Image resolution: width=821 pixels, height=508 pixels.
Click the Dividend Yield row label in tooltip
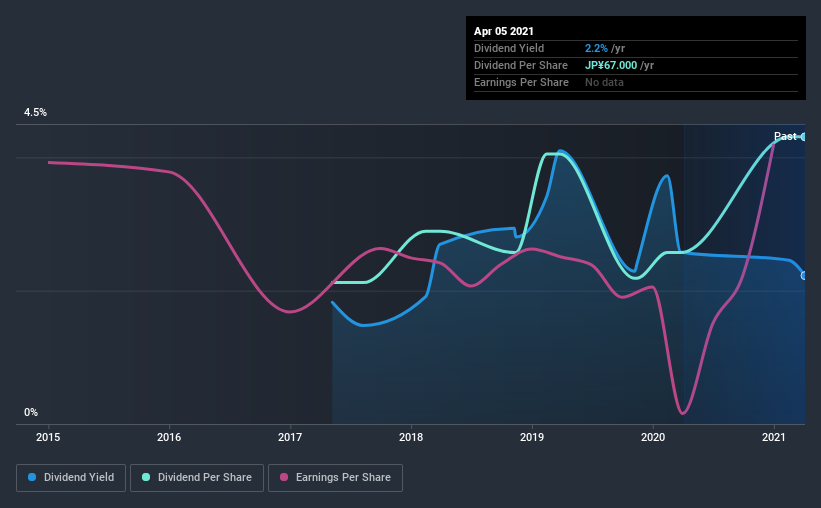(509, 48)
